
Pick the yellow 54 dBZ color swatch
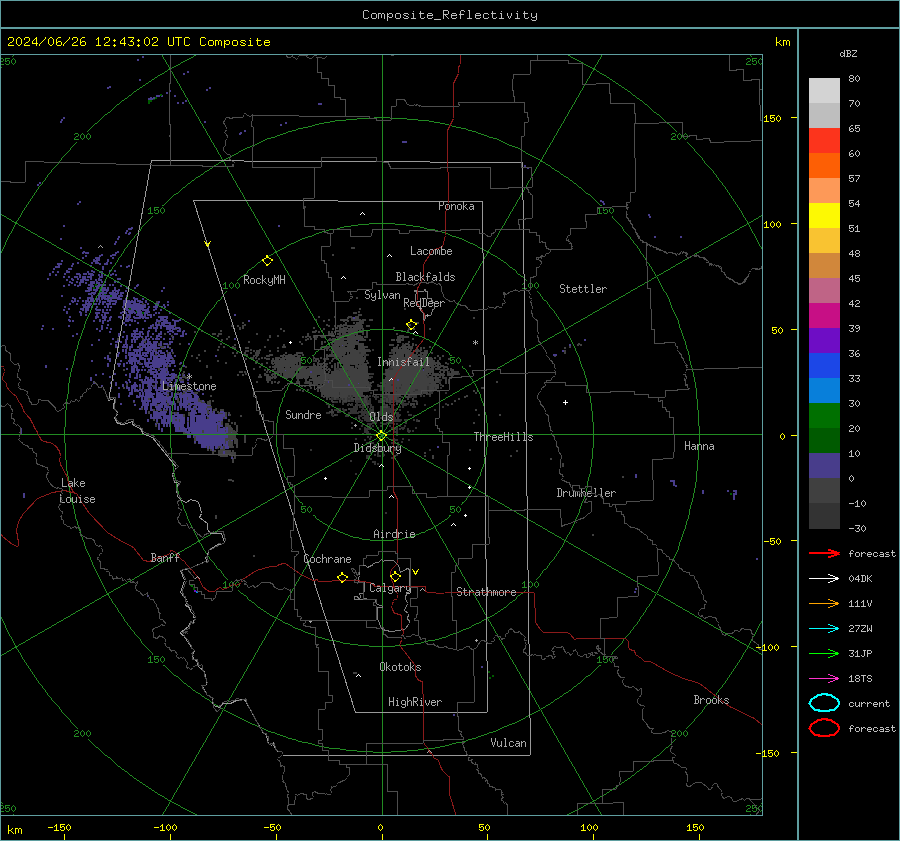[824, 215]
